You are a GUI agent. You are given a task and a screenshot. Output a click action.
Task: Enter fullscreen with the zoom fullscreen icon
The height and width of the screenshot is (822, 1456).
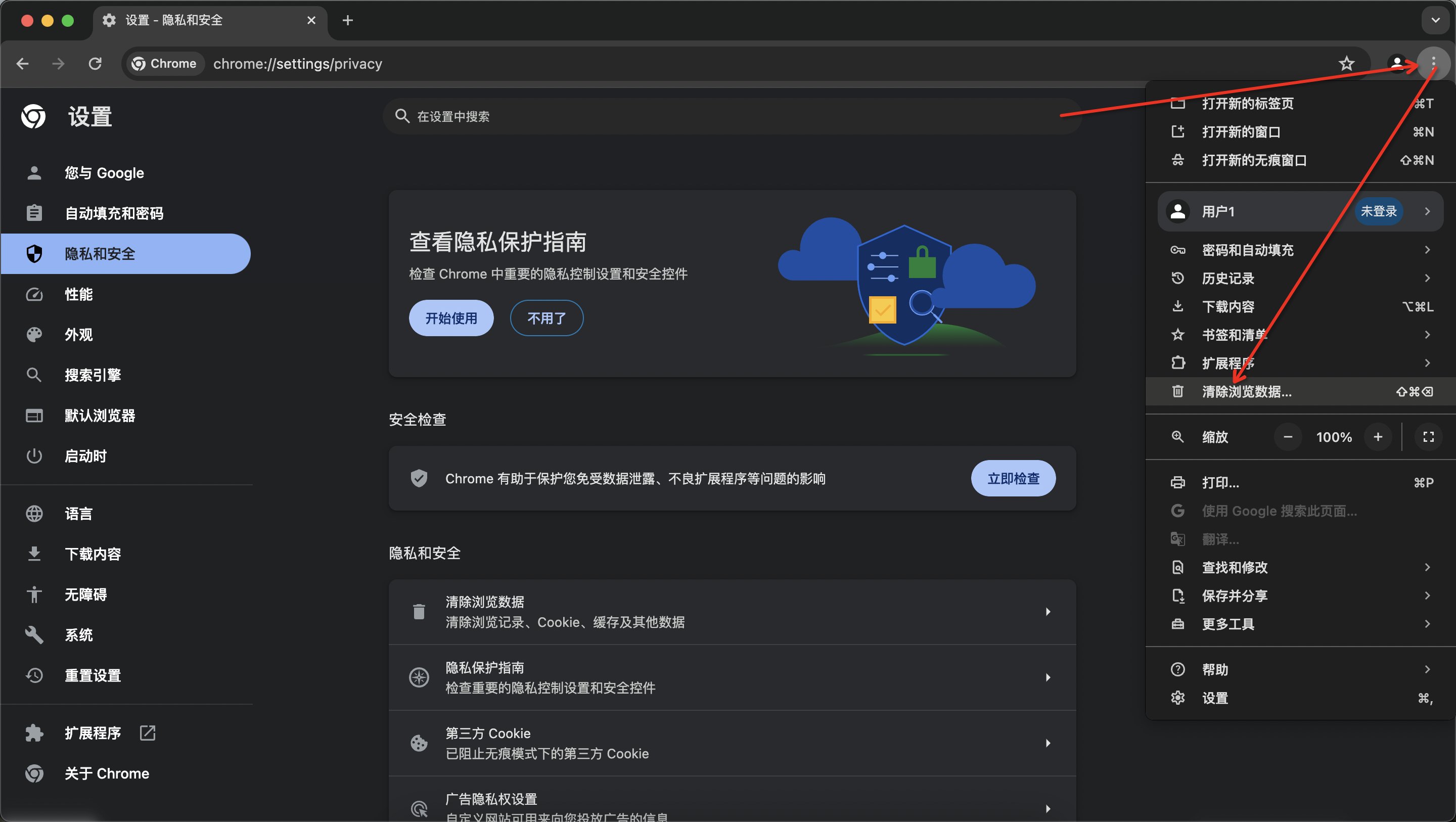(1428, 436)
